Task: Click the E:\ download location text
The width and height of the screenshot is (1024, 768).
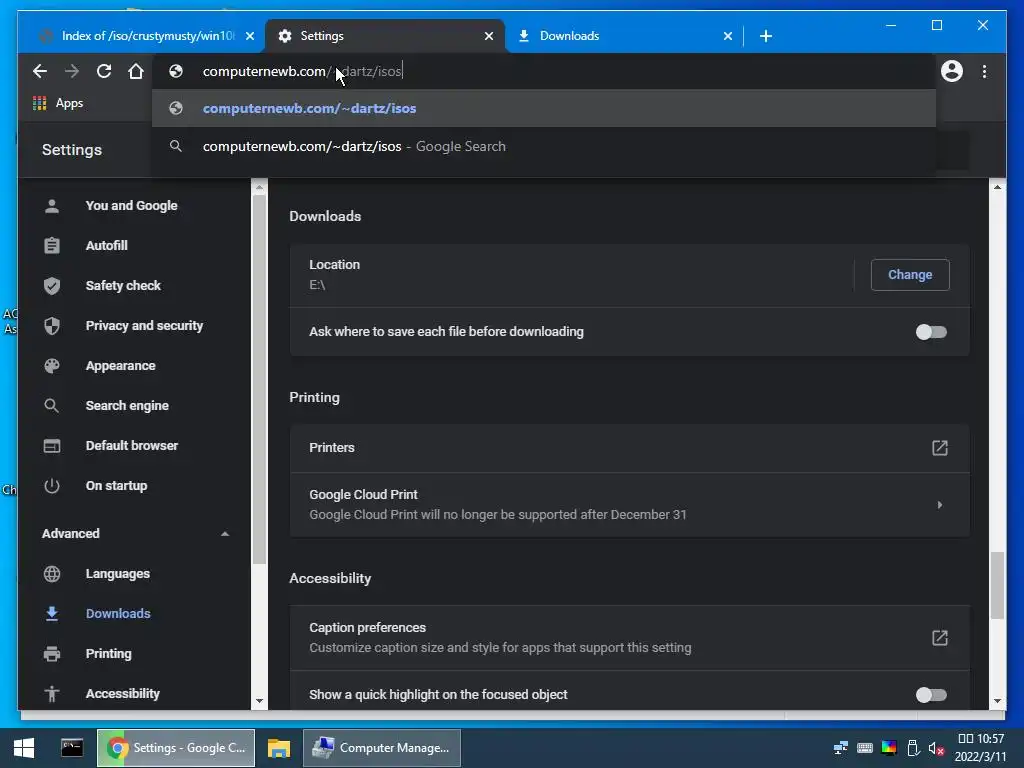Action: click(317, 285)
